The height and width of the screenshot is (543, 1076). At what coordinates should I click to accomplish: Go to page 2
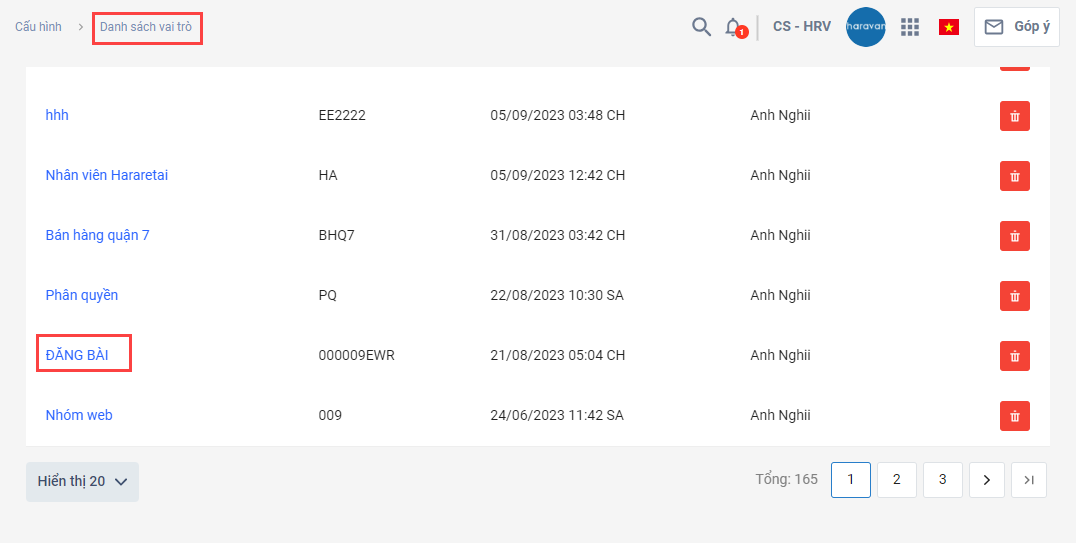click(x=896, y=480)
